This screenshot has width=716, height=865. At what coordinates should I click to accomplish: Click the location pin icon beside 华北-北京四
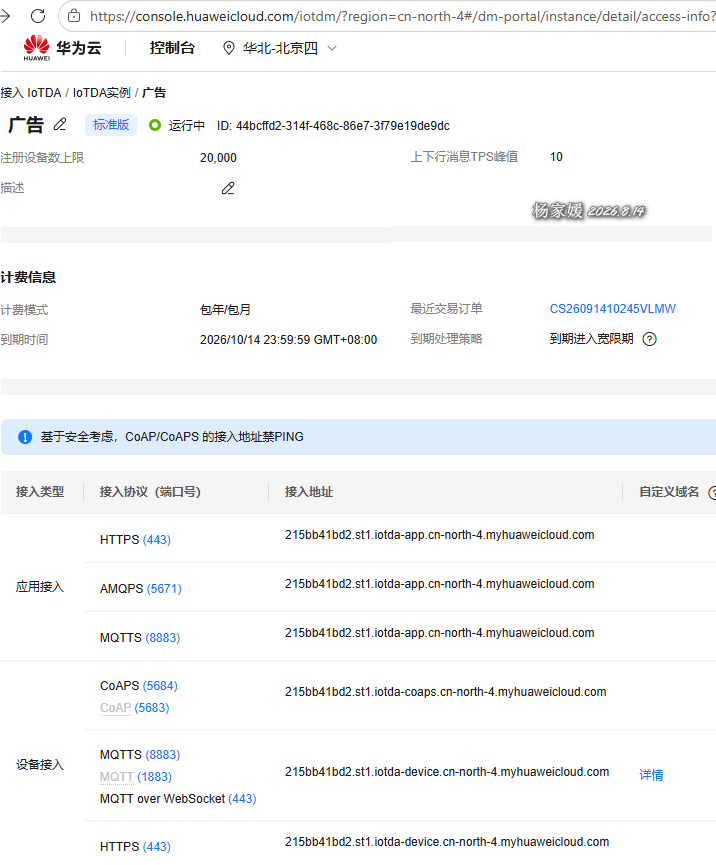(x=228, y=48)
